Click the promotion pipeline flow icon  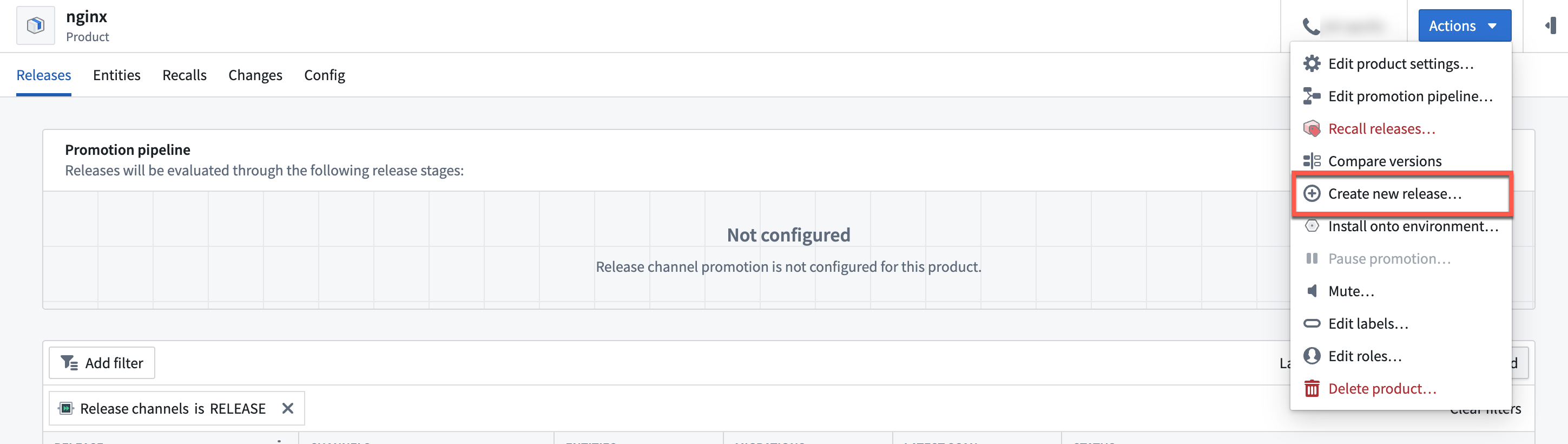pos(1312,96)
